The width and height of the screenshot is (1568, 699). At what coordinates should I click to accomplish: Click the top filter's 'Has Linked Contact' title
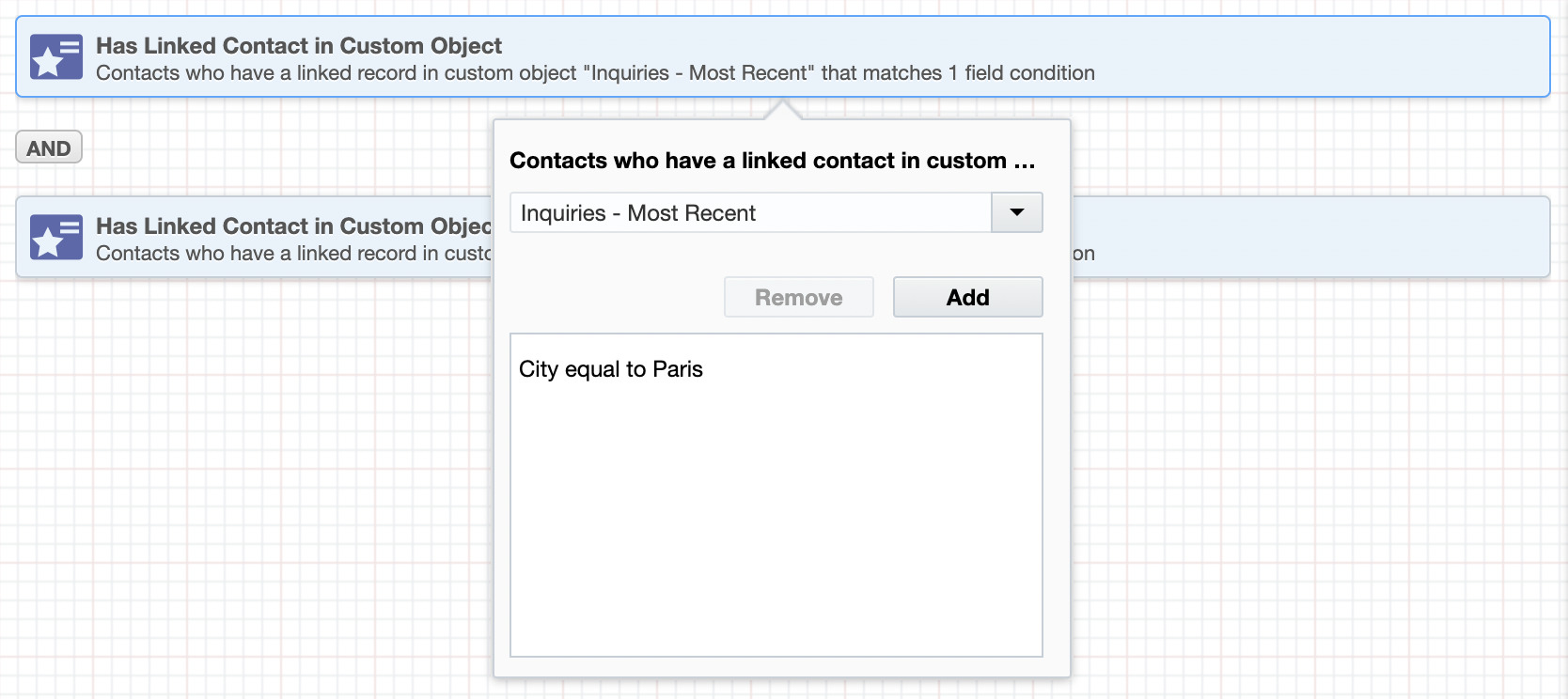pos(299,45)
